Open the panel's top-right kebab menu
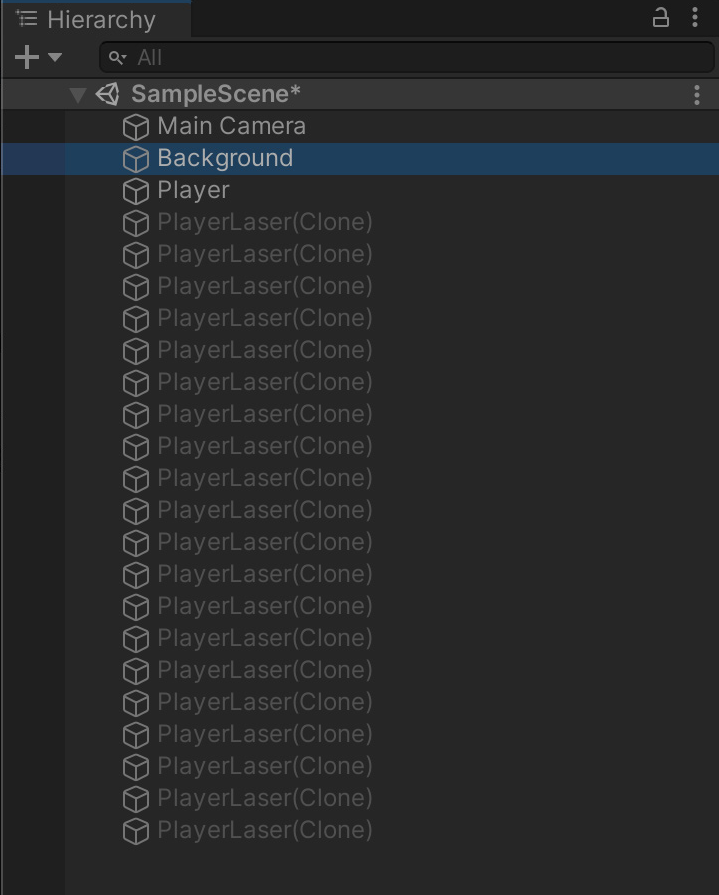This screenshot has height=895, width=719. 697,17
